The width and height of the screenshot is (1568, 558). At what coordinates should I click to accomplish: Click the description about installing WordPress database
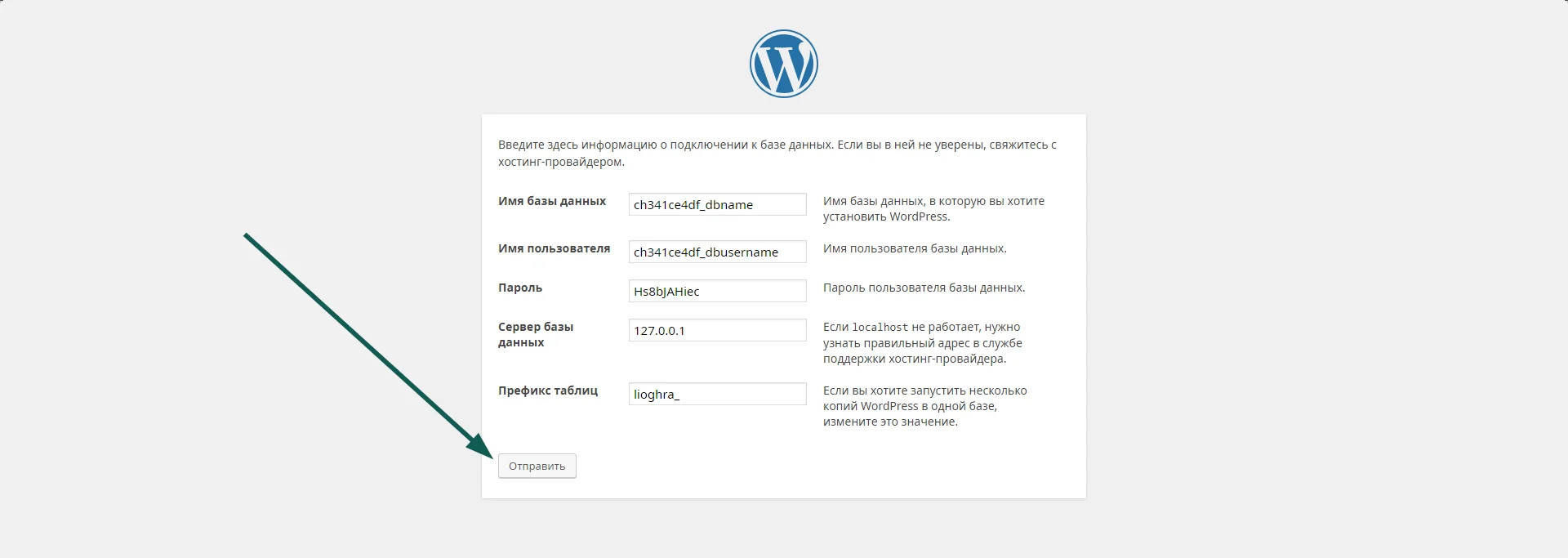coord(934,208)
